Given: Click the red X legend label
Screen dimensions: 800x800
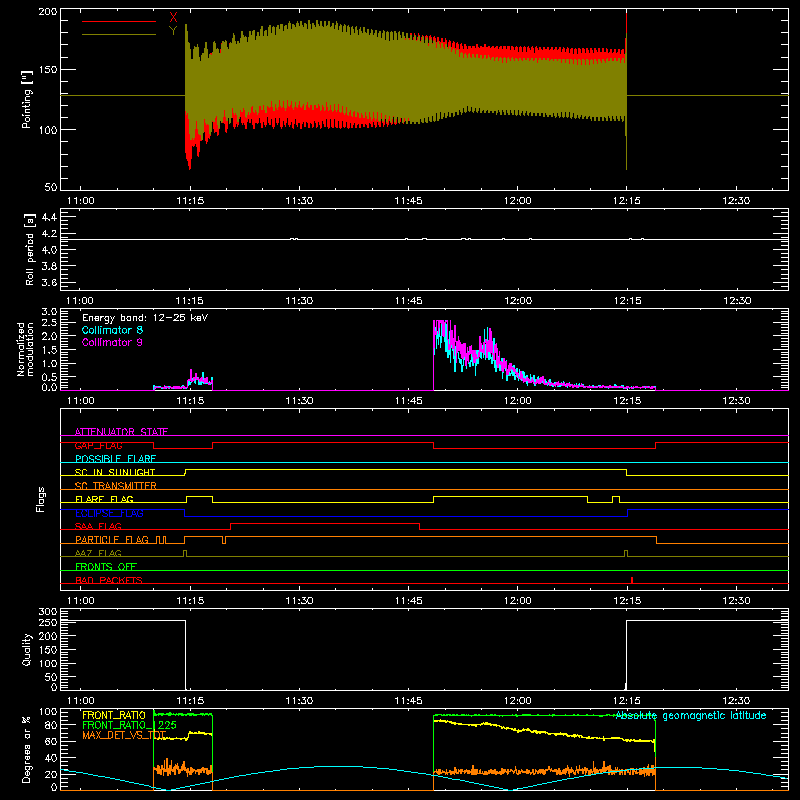Looking at the screenshot, I should tap(173, 18).
